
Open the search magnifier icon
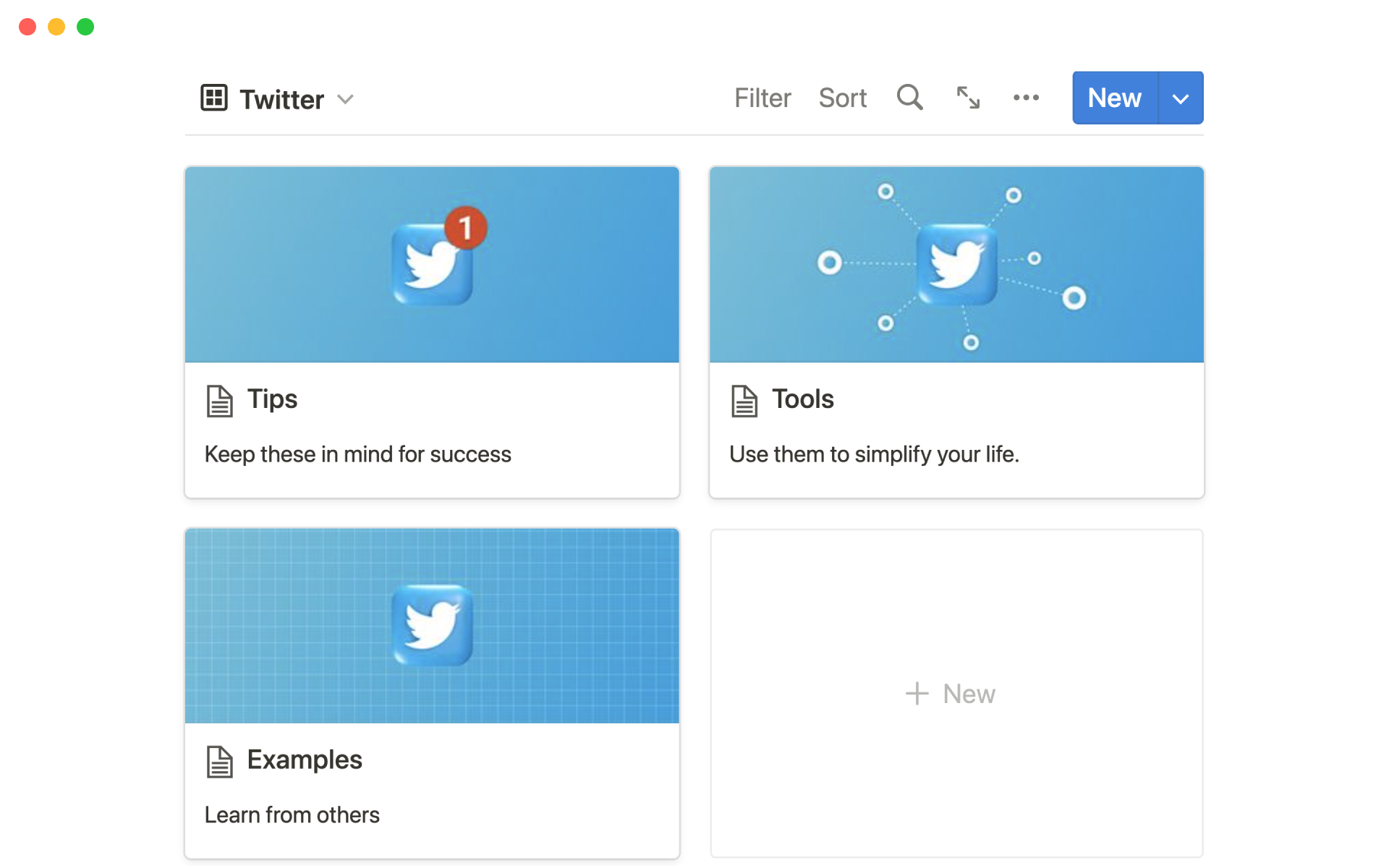pyautogui.click(x=909, y=97)
